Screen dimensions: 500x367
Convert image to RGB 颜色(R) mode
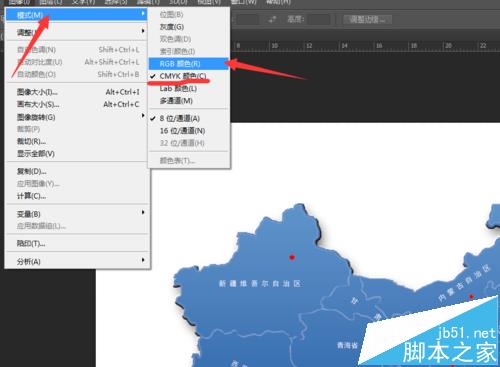[x=189, y=64]
